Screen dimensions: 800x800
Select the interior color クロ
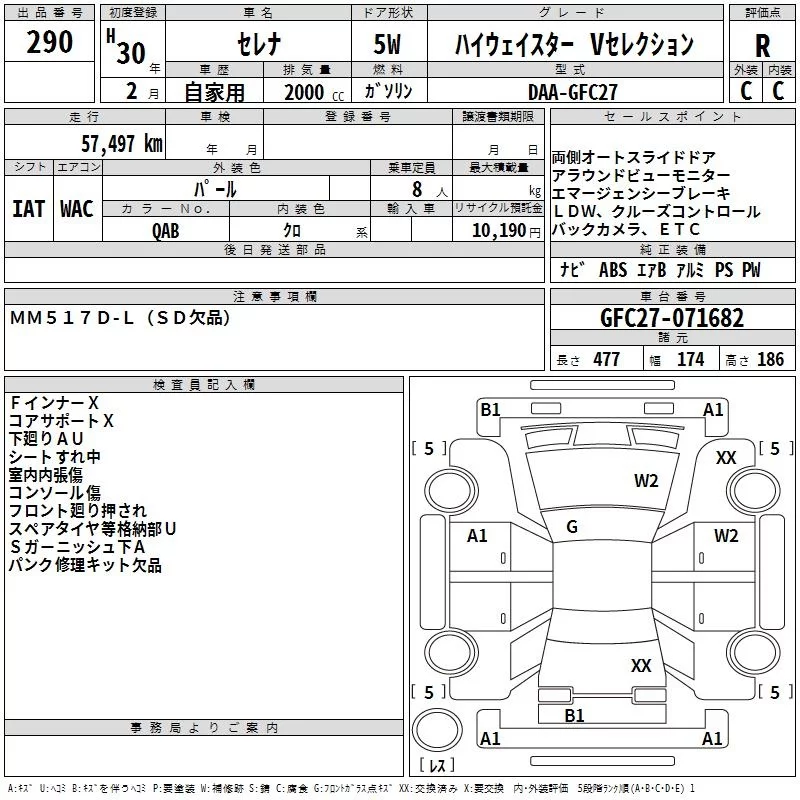click(x=292, y=231)
